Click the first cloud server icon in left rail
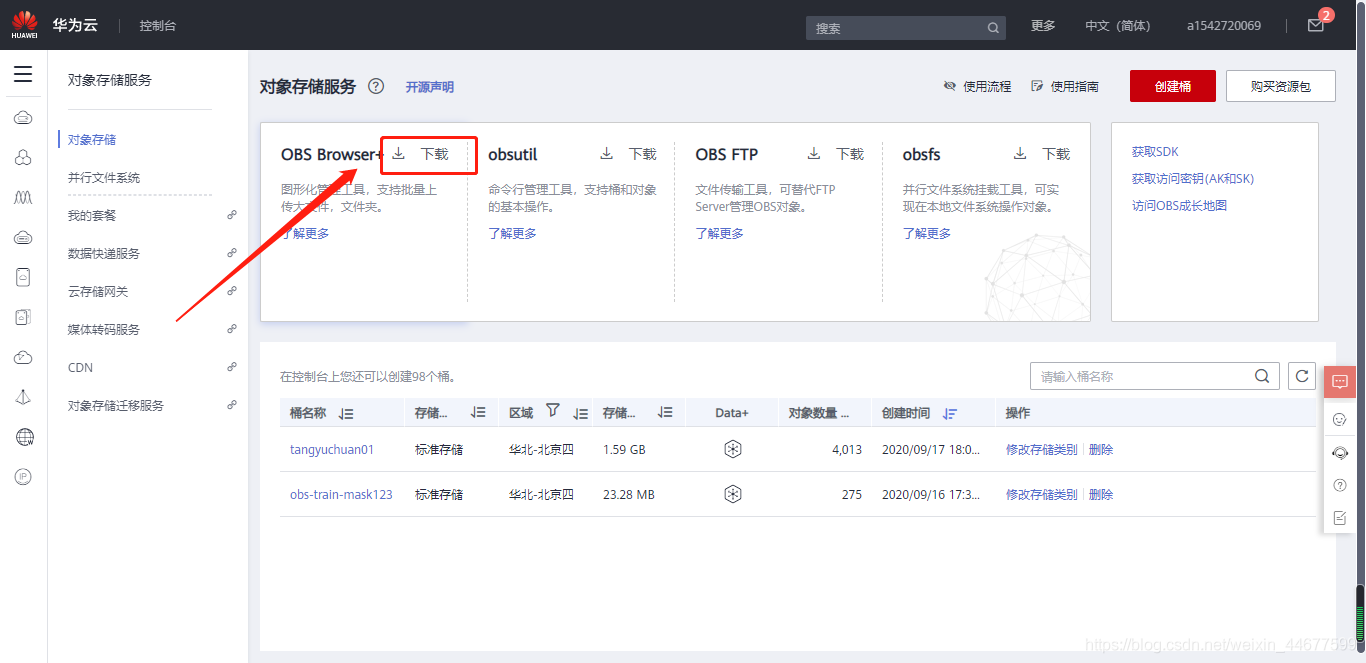This screenshot has height=663, width=1366. coord(24,118)
